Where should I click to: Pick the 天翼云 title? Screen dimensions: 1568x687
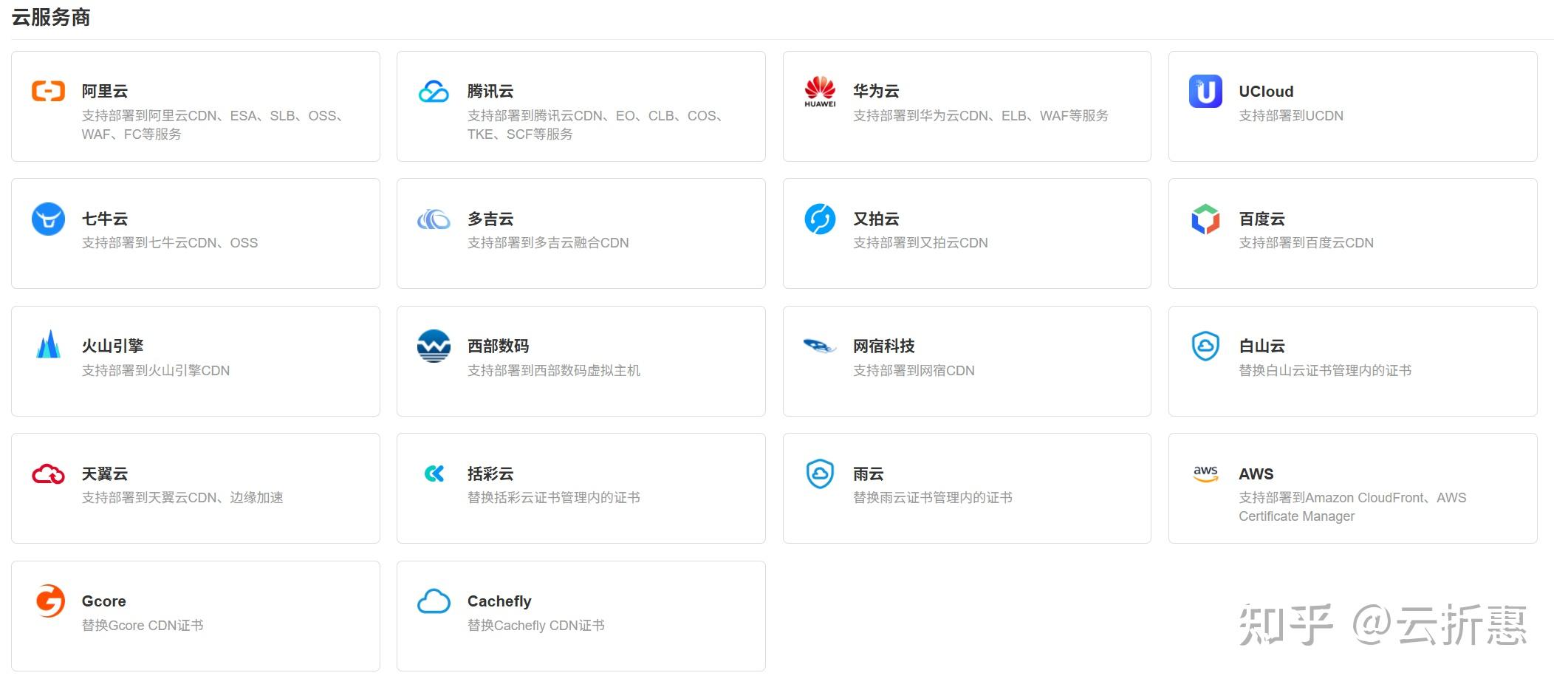pyautogui.click(x=105, y=474)
